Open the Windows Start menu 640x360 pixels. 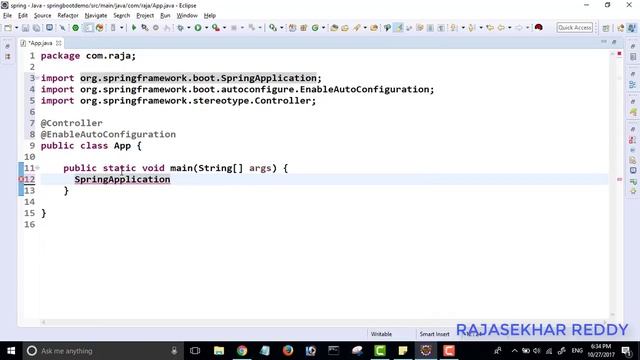click(x=11, y=351)
